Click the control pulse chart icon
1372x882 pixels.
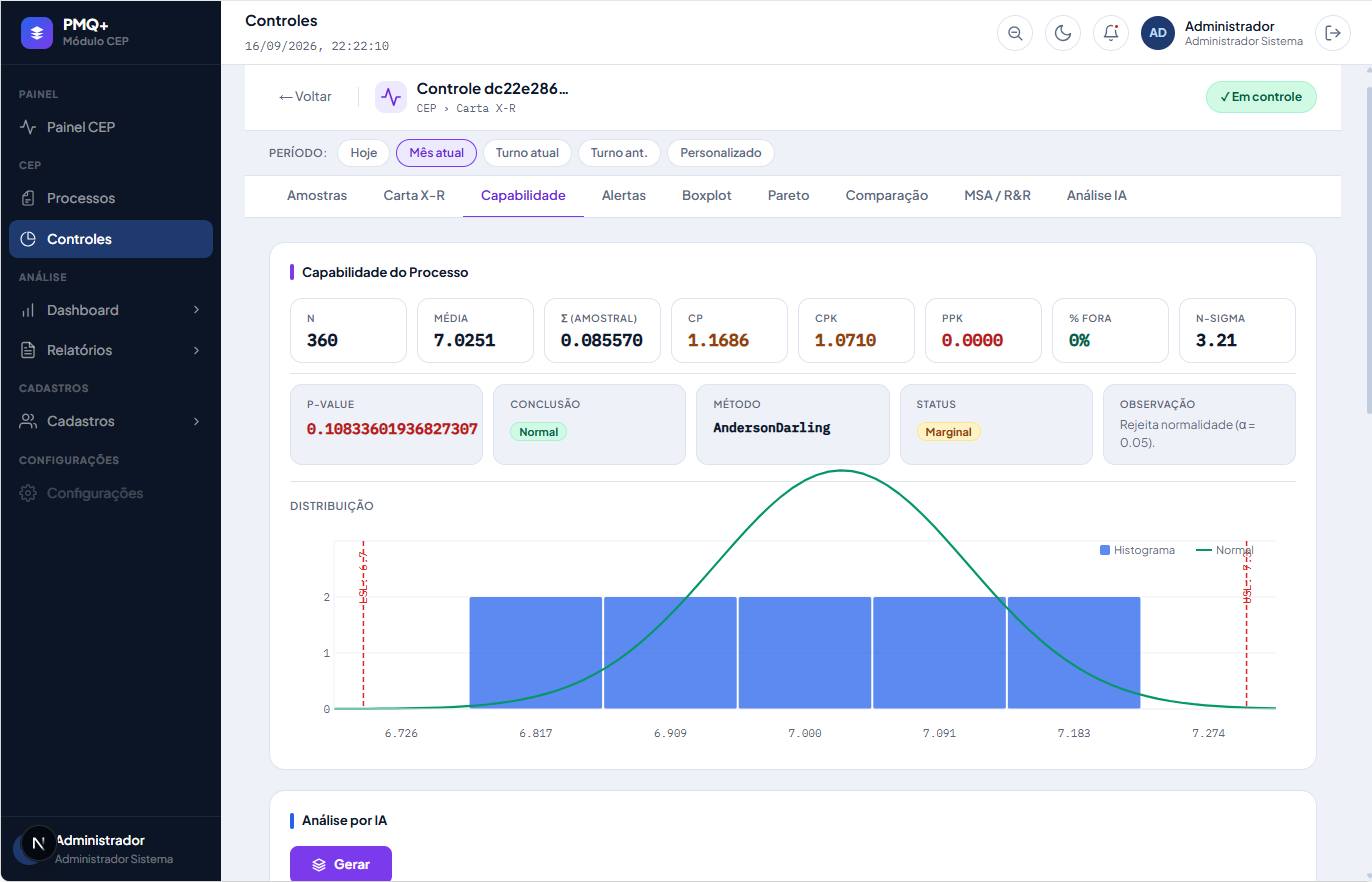(391, 97)
